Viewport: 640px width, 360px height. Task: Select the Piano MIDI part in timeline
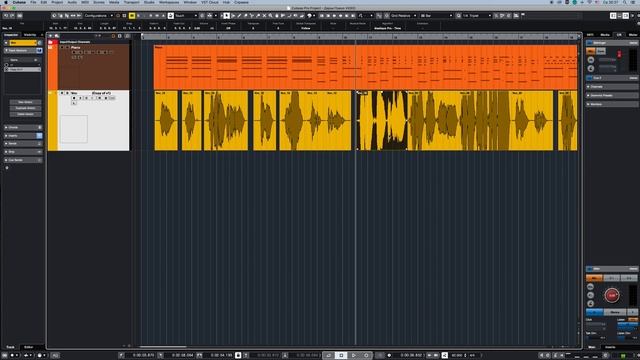365,67
